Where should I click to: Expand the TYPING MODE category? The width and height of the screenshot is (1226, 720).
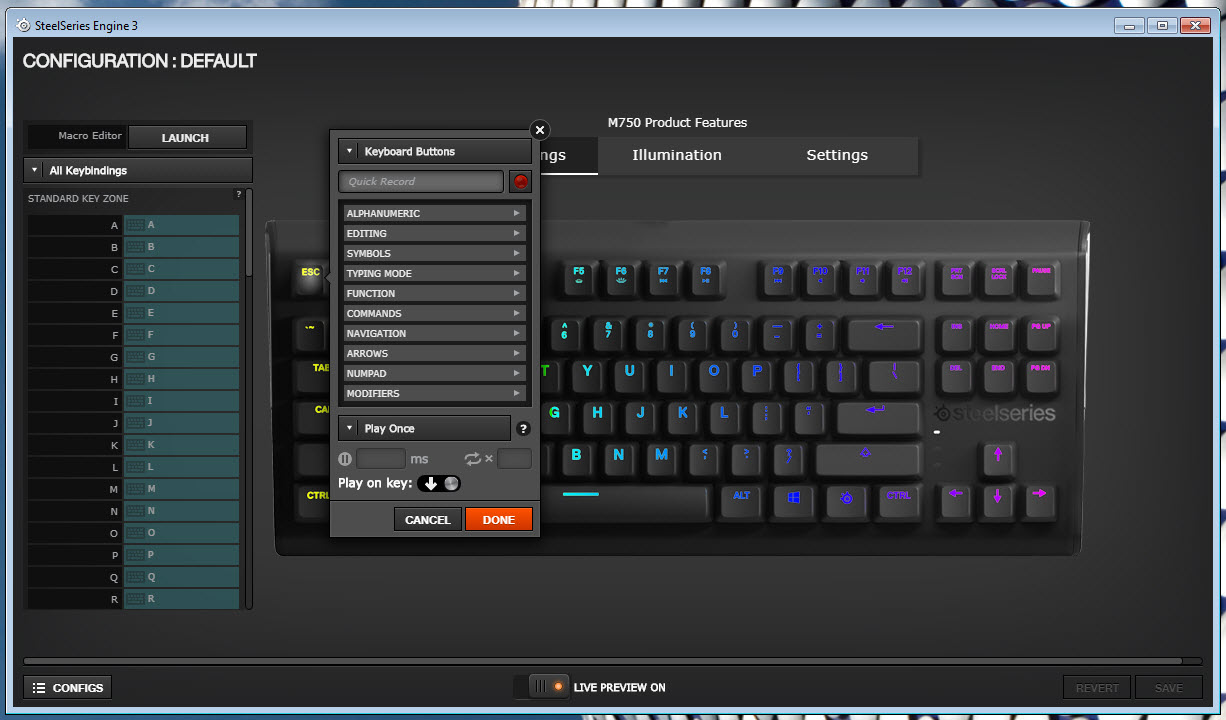coord(434,274)
